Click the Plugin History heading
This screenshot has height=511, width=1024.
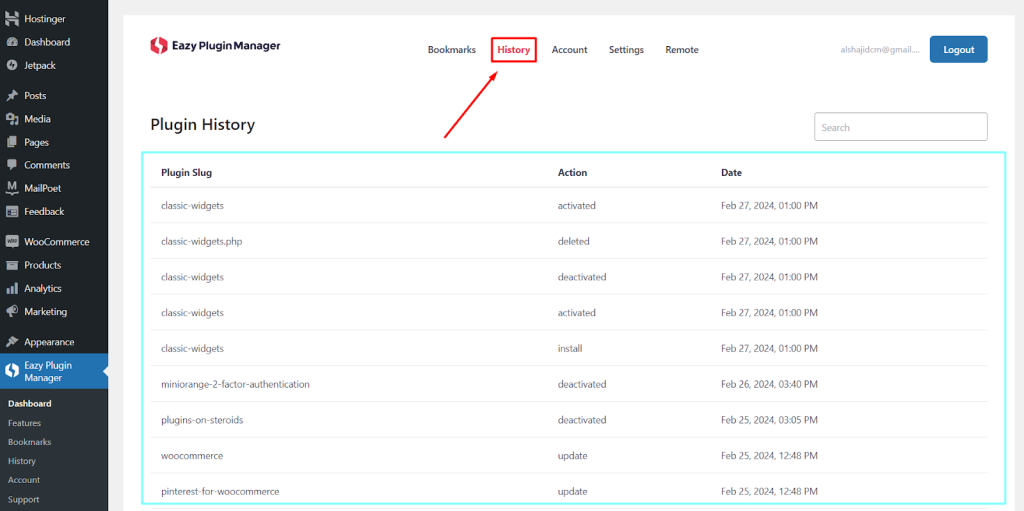pos(202,125)
